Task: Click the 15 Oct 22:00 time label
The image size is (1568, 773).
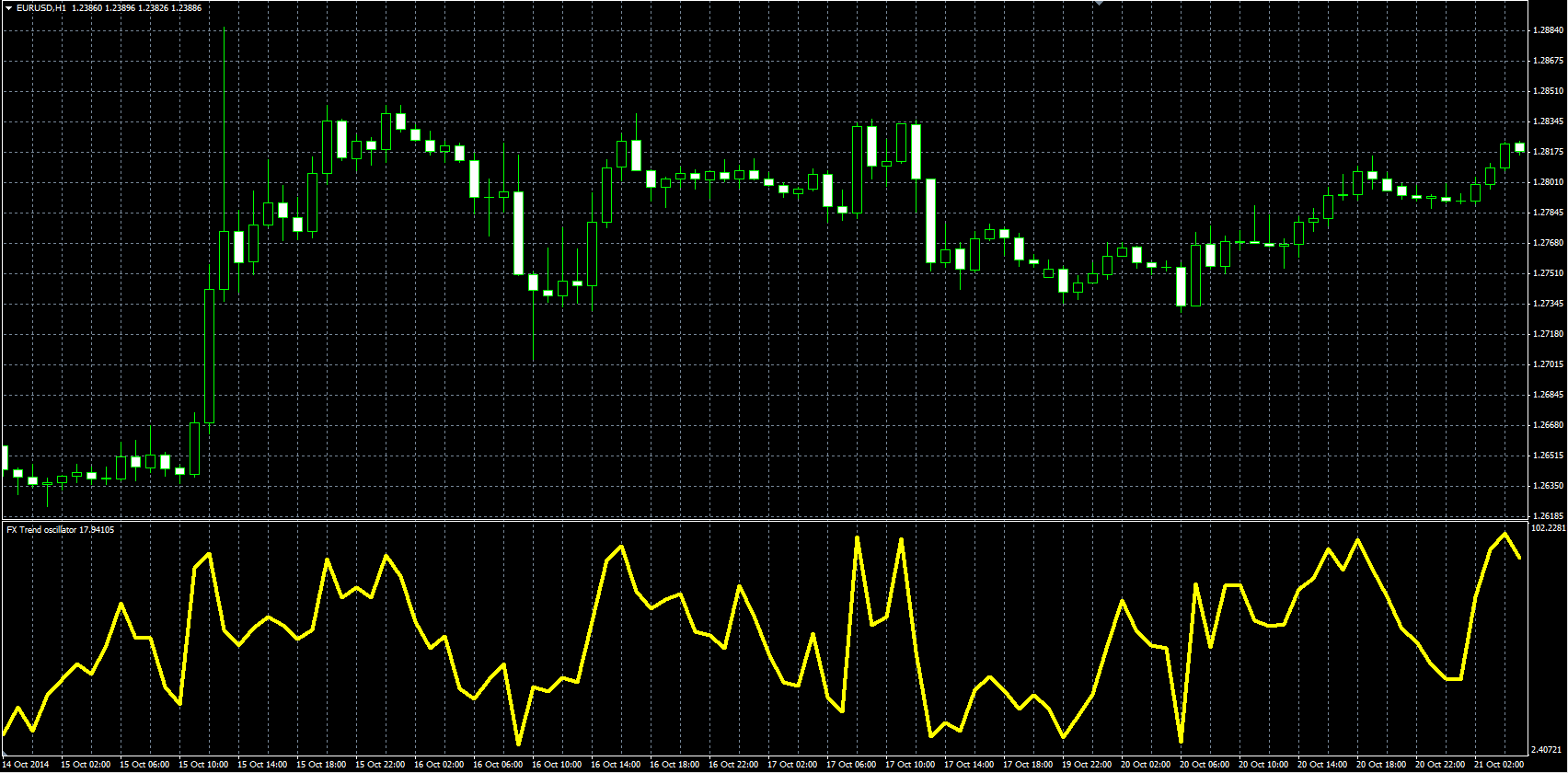Action: 380,764
